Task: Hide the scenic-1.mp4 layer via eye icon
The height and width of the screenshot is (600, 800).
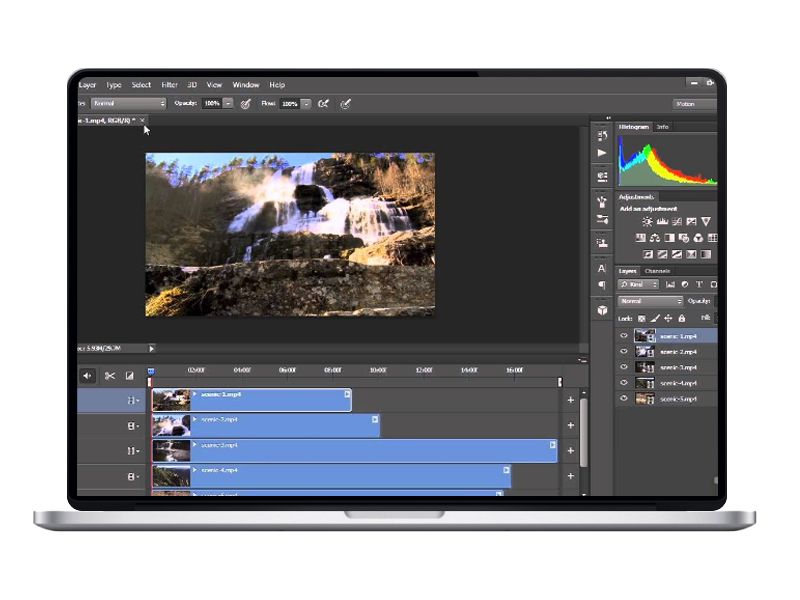Action: pyautogui.click(x=624, y=336)
